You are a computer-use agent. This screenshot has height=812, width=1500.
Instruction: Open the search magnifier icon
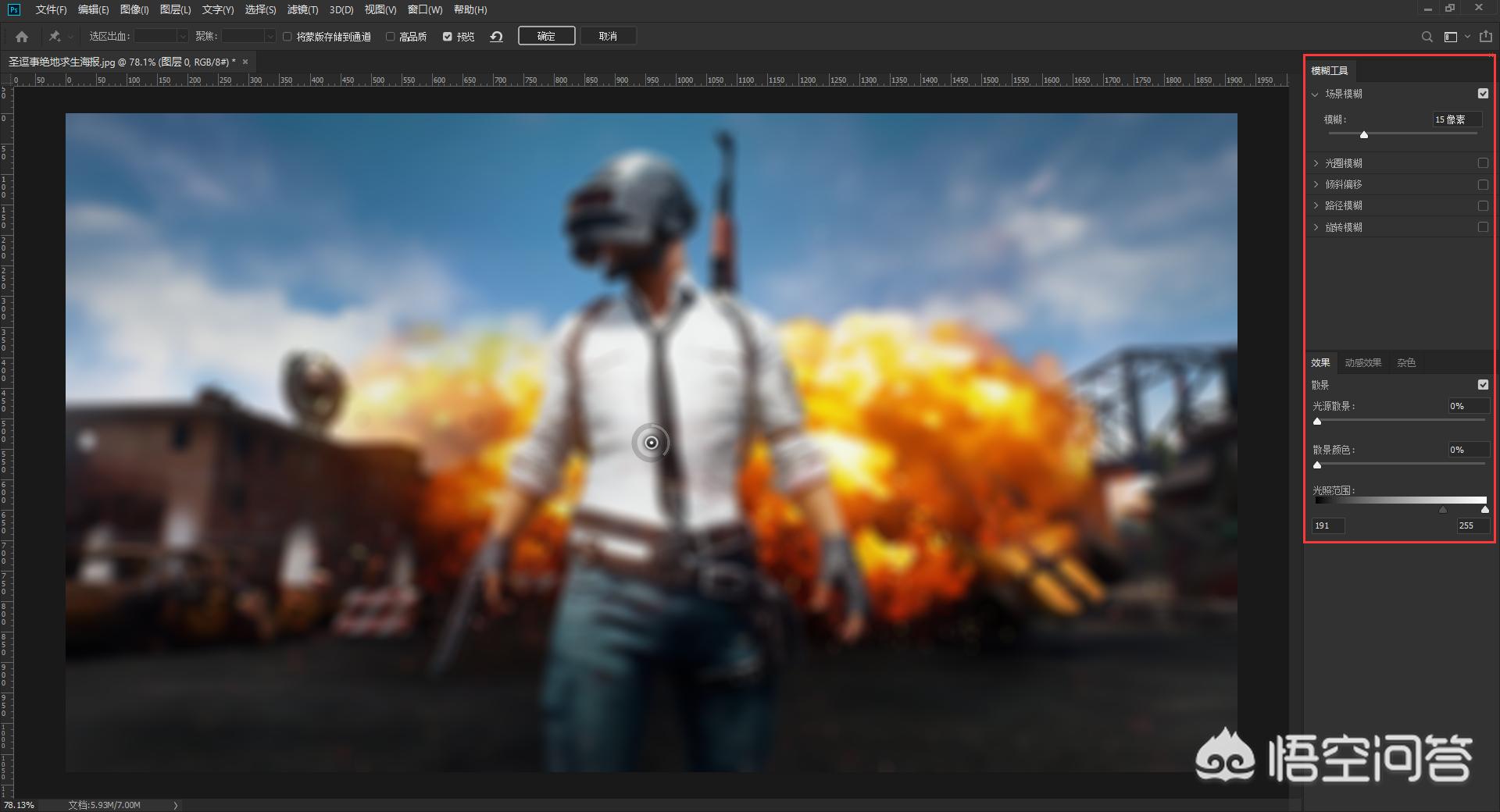coord(1427,37)
